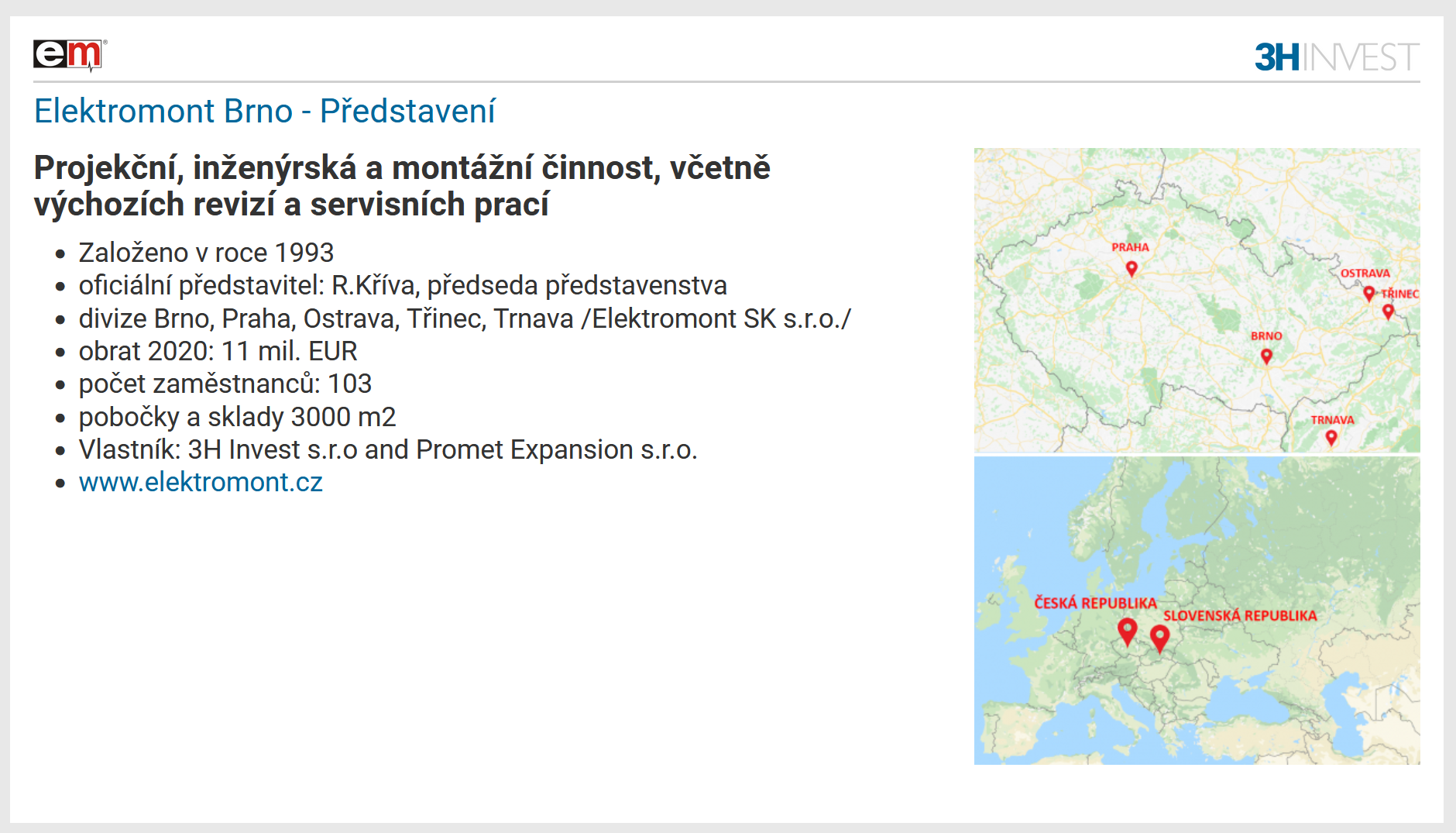Click the ČESKÁ REPUBLIKA label on Europe map
Viewport: 1456px width, 833px height.
click(1095, 603)
